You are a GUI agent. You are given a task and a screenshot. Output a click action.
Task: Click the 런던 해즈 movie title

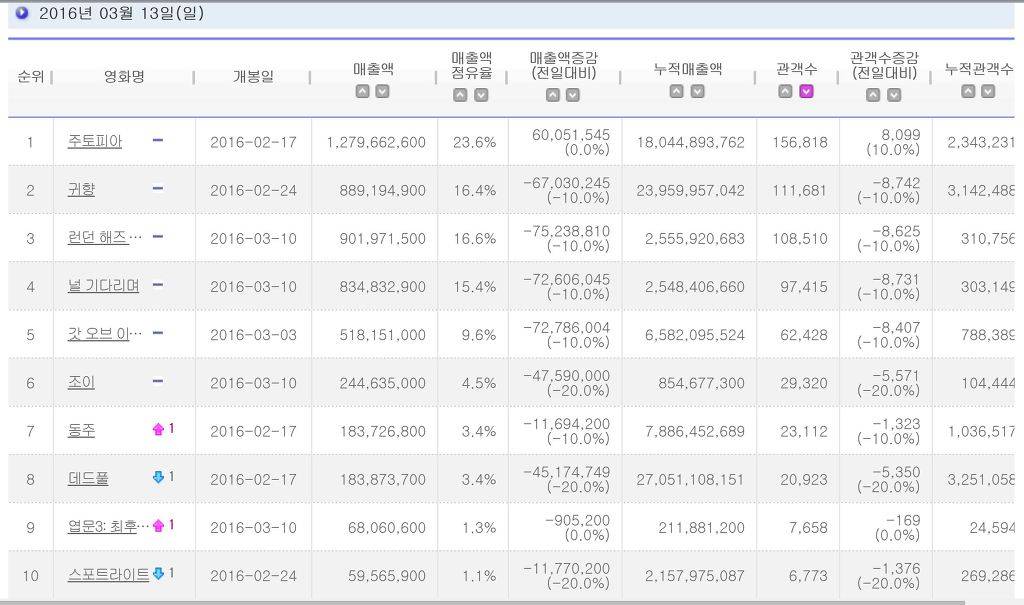(x=104, y=238)
